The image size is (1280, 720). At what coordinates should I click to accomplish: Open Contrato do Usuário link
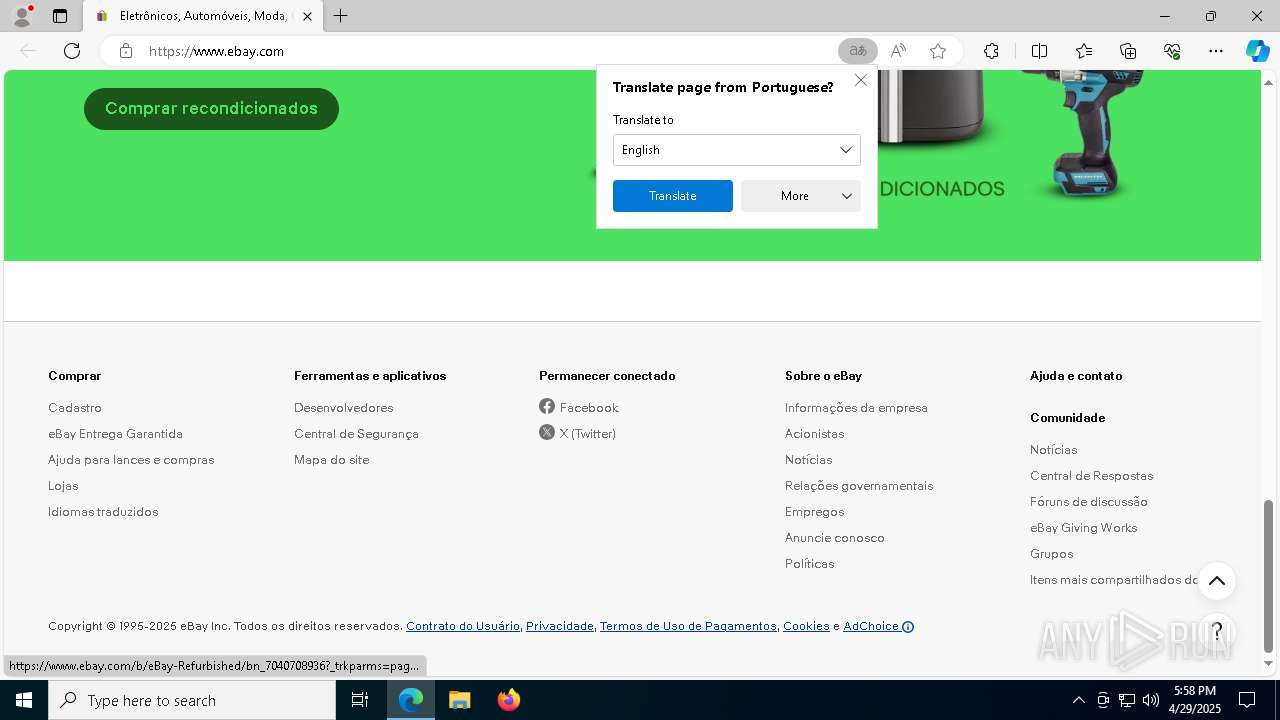462,626
